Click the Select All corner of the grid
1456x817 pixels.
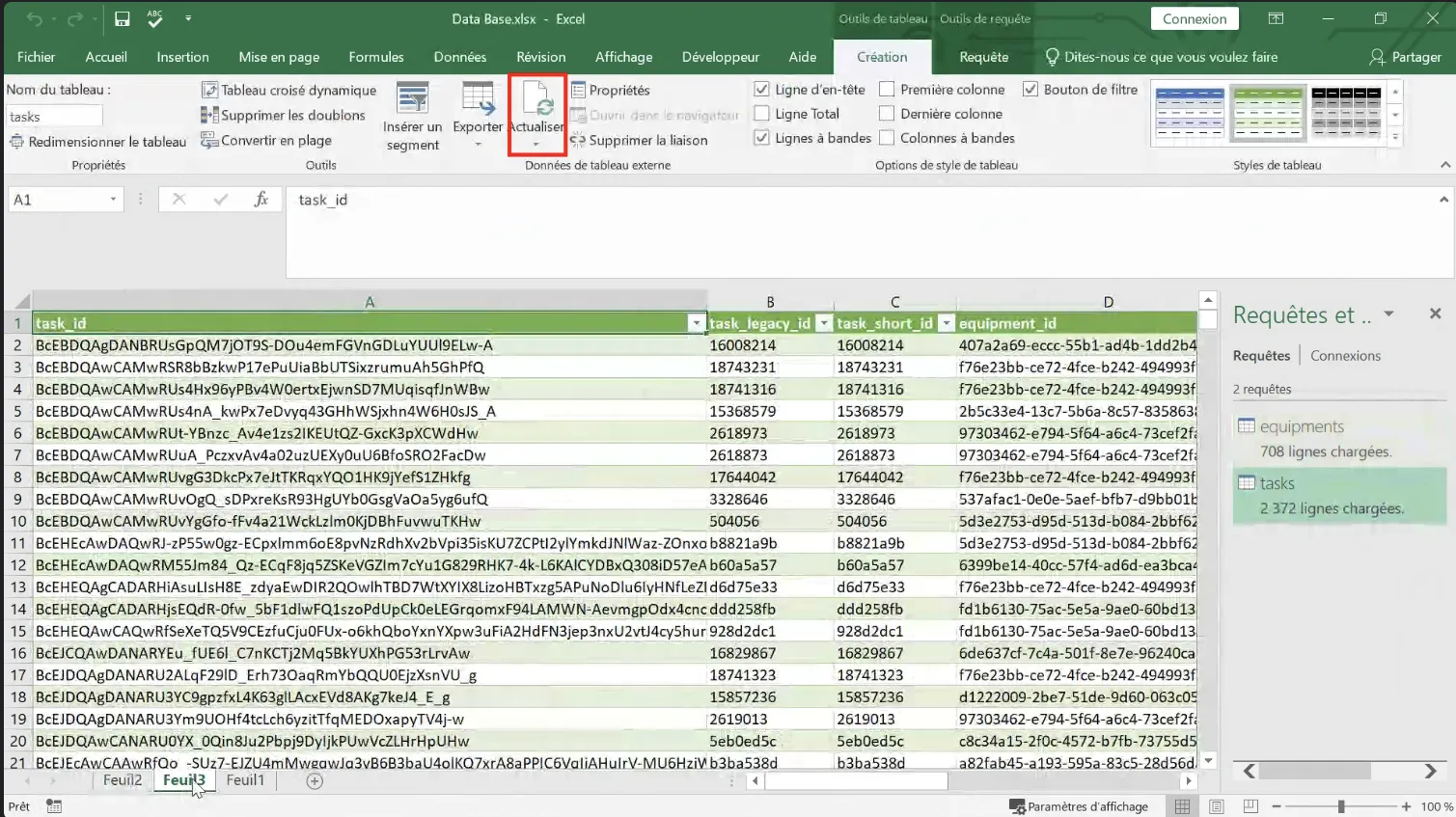point(18,301)
